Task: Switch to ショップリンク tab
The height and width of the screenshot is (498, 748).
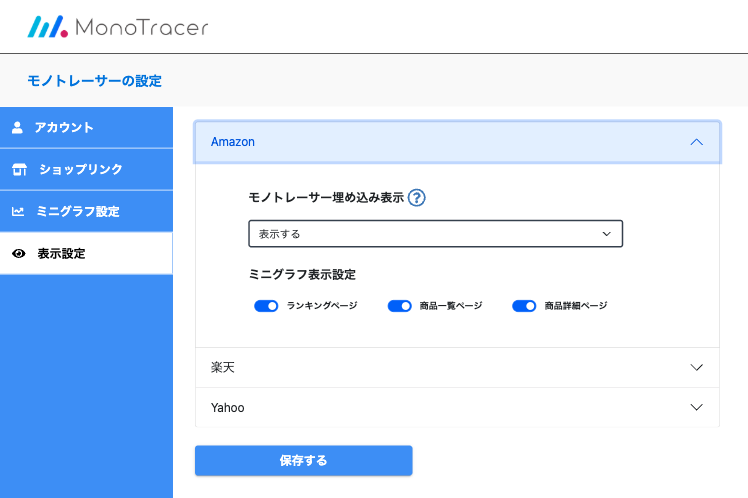Action: point(80,170)
